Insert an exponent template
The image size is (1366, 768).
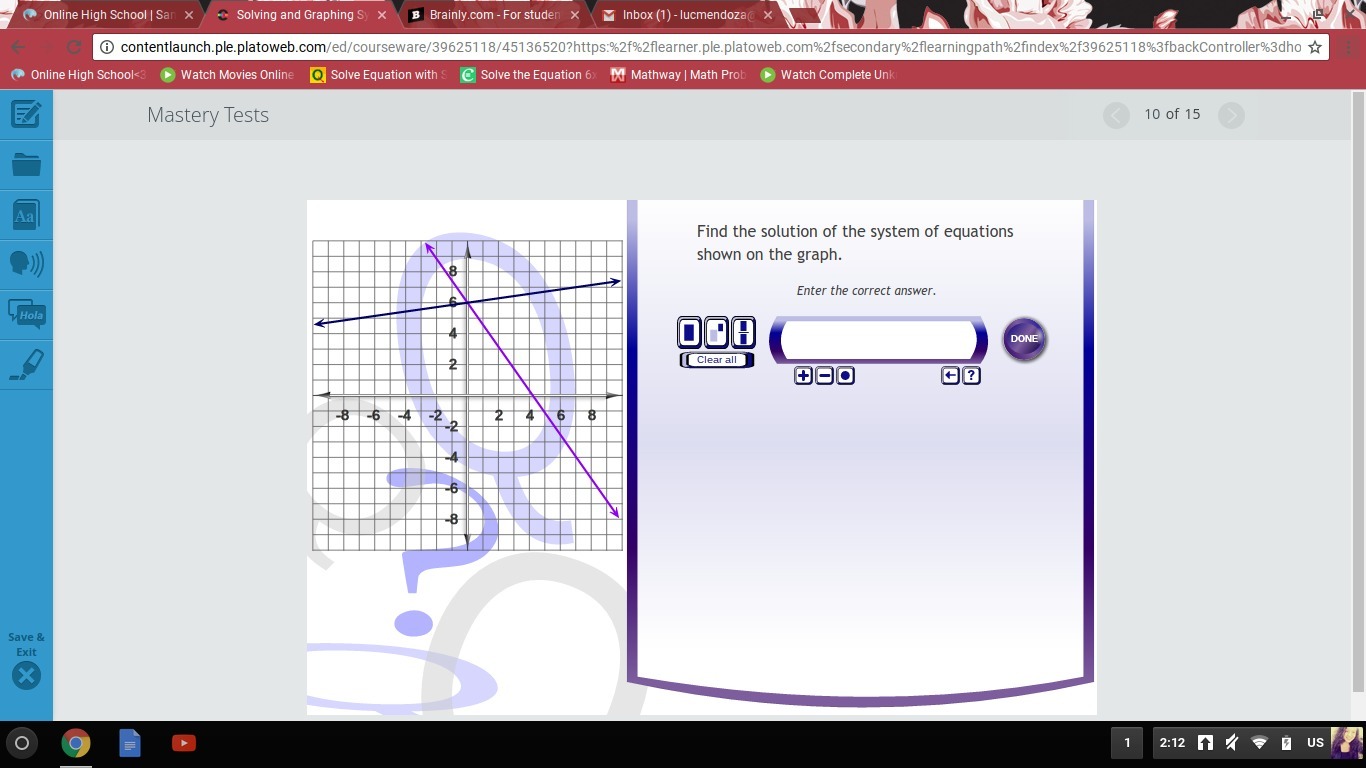click(x=716, y=332)
